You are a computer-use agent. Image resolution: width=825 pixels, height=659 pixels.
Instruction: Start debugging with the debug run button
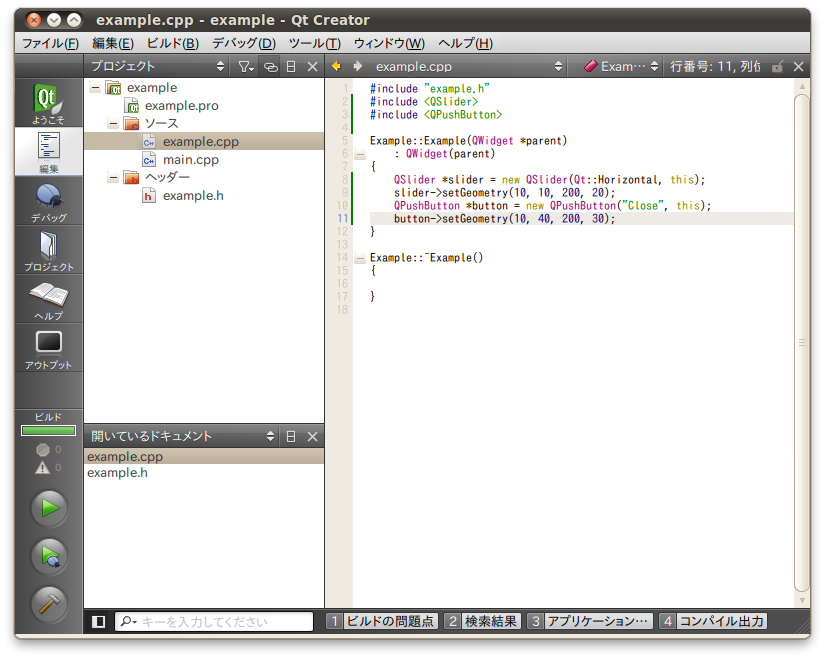(x=49, y=556)
